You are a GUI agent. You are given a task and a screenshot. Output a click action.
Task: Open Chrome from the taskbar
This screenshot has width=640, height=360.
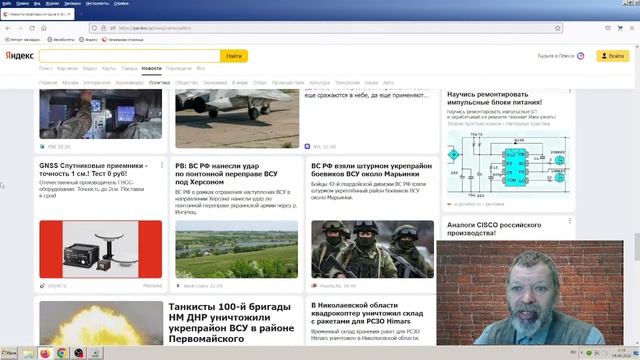pos(62,353)
